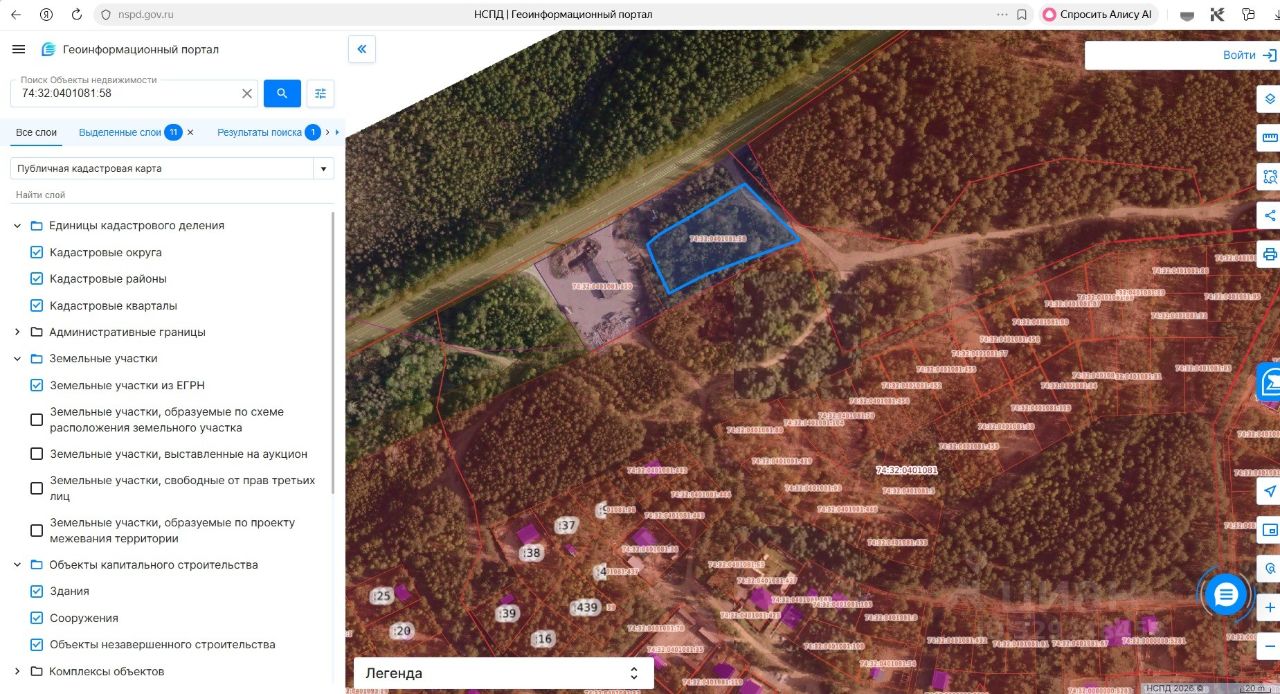Image resolution: width=1280 pixels, height=694 pixels.
Task: Activate the area selection search tool
Action: [1269, 176]
